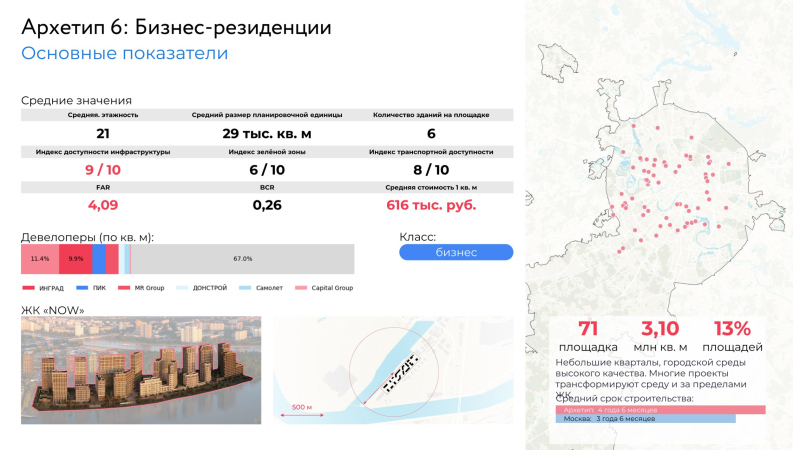Click the 9 / 10 infrastructure index value
Viewport: 793px width, 450px height.
[103, 170]
